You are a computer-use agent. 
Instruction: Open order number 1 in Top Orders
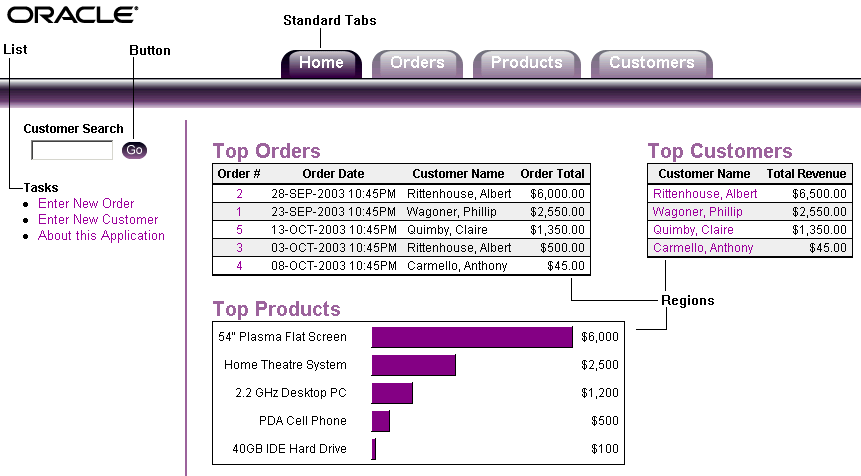pos(239,212)
